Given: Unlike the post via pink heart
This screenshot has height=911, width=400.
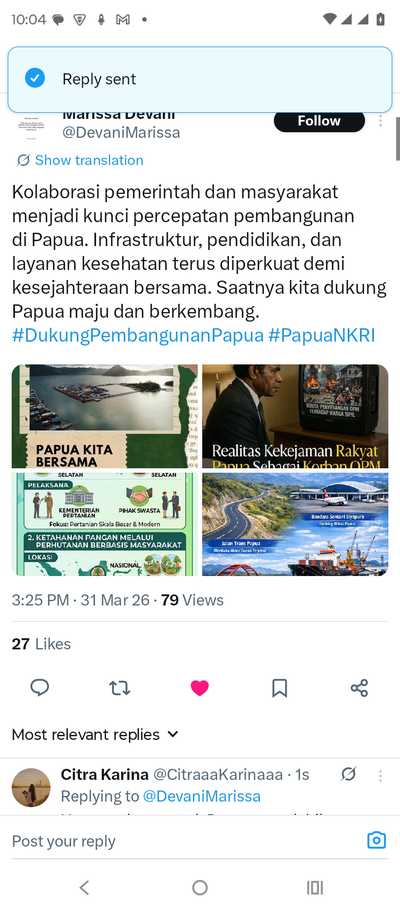Looking at the screenshot, I should coord(199,688).
